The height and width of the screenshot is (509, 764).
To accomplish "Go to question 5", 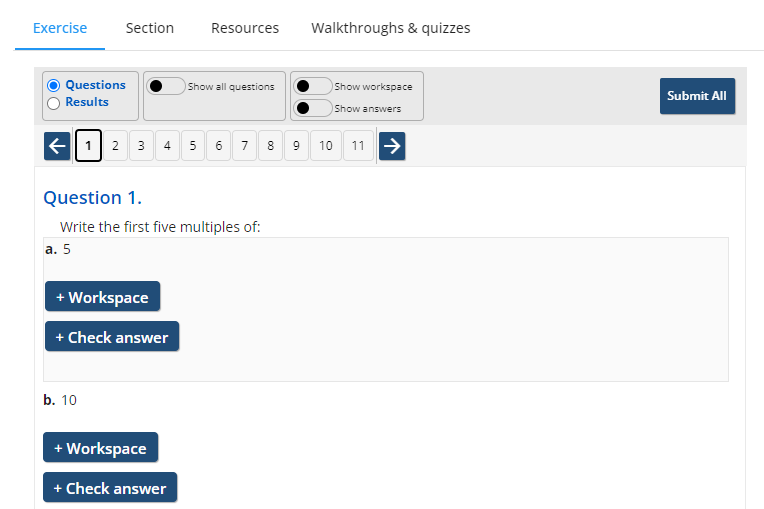I will pos(192,146).
